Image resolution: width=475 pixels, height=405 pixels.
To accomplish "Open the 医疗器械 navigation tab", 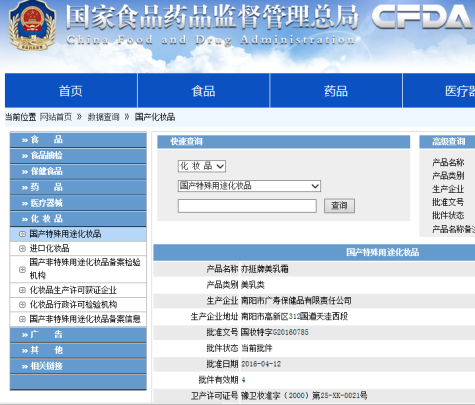I will pyautogui.click(x=439, y=91).
